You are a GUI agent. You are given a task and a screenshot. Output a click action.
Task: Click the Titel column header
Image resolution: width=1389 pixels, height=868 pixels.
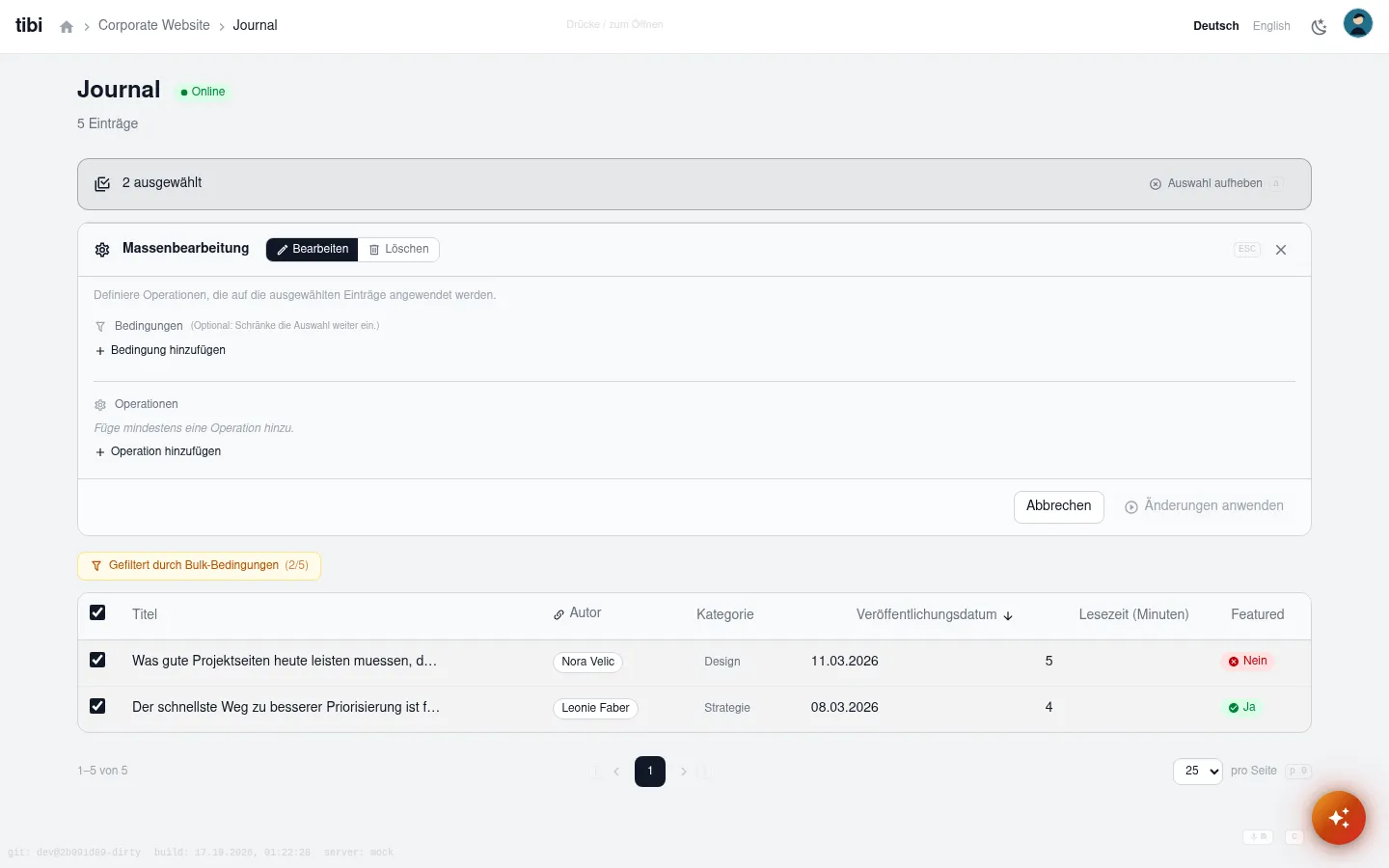tap(145, 614)
